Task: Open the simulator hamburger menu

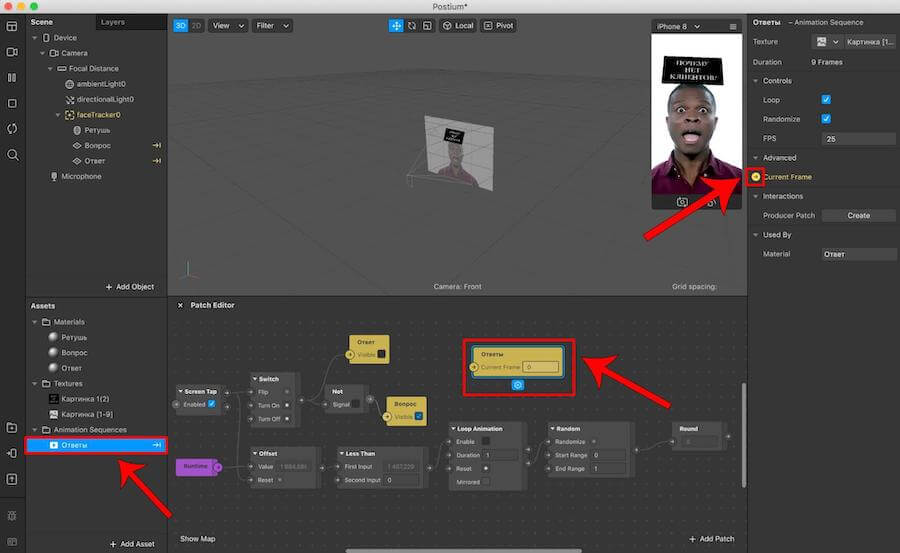Action: pyautogui.click(x=733, y=26)
